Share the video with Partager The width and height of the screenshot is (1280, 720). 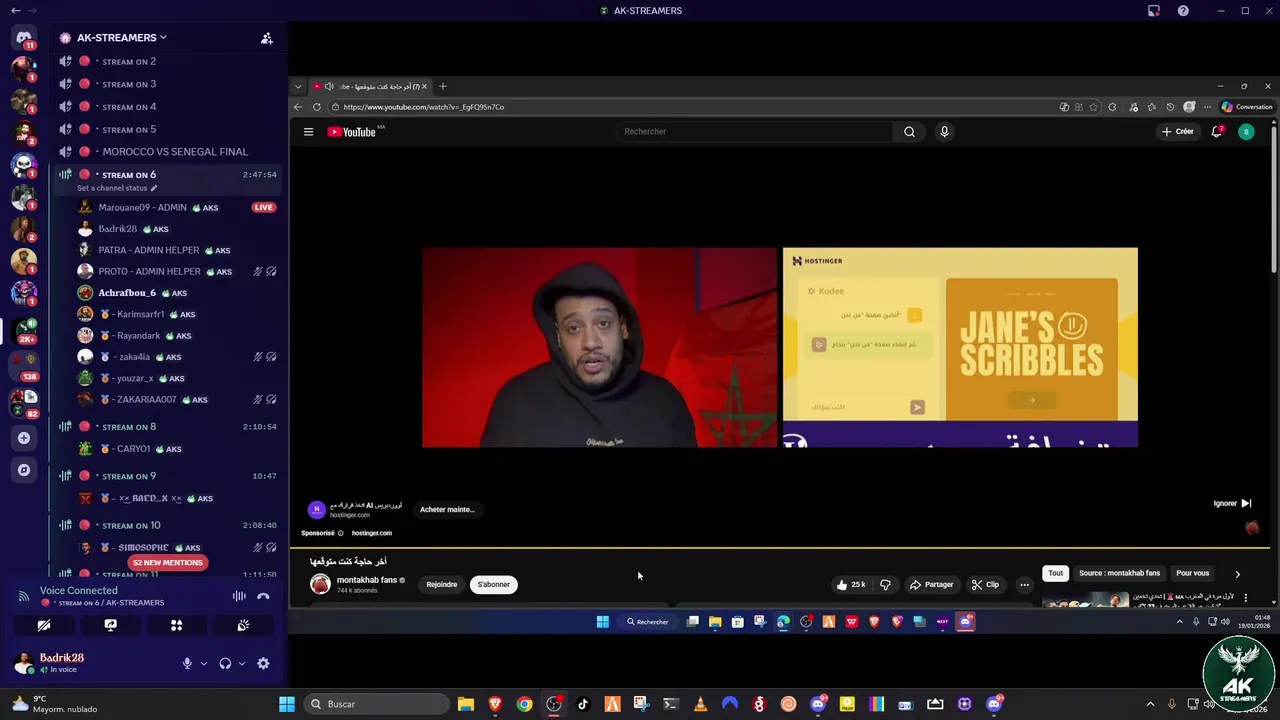tap(931, 584)
